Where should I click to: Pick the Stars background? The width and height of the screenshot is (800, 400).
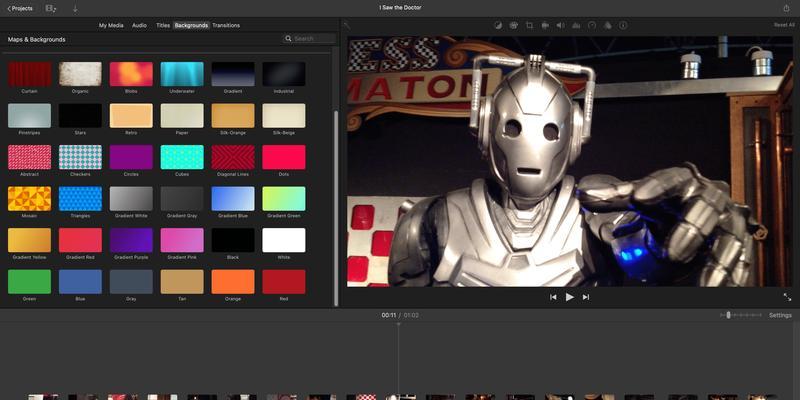(80, 116)
